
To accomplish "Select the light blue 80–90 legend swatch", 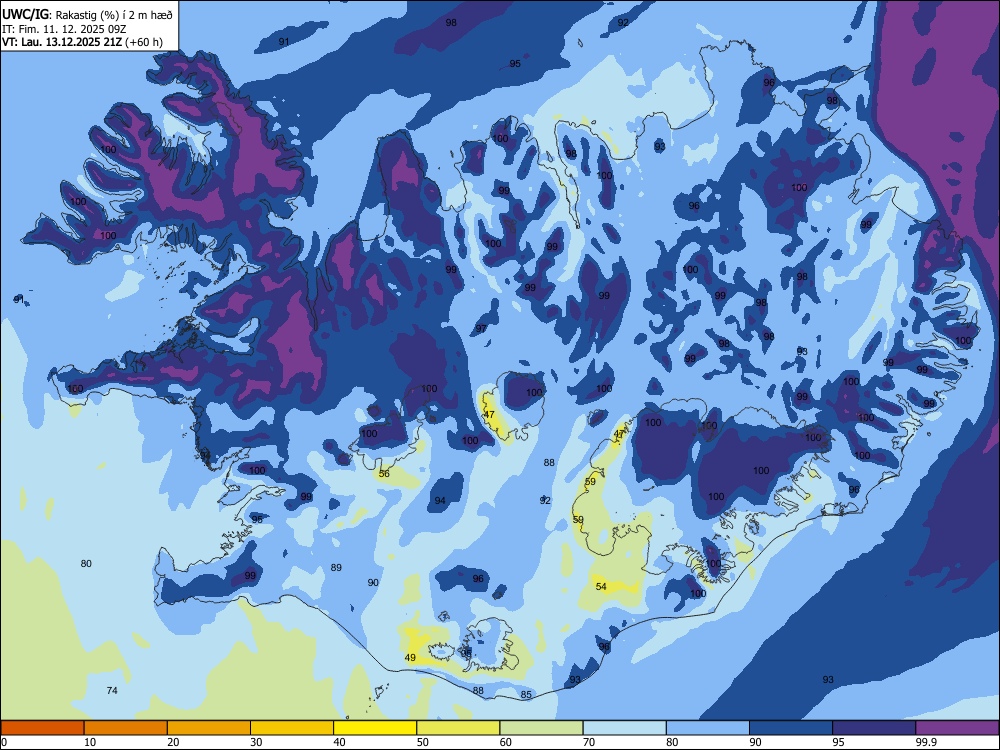I will pos(708,728).
